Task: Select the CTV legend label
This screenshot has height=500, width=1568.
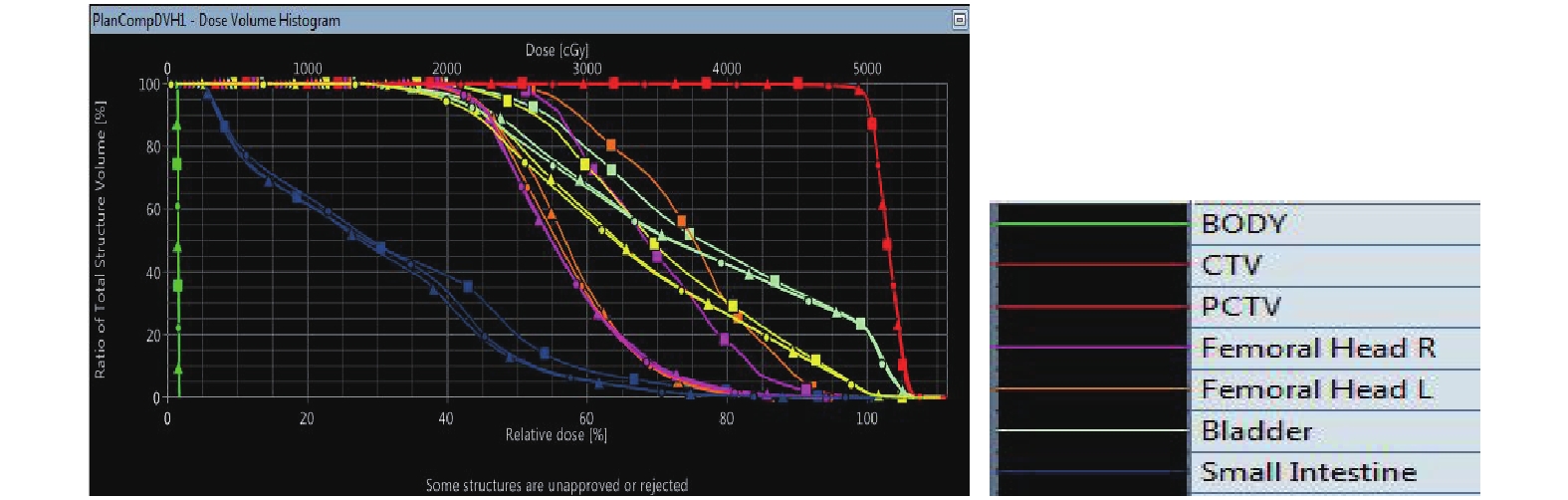Action: [x=1232, y=266]
